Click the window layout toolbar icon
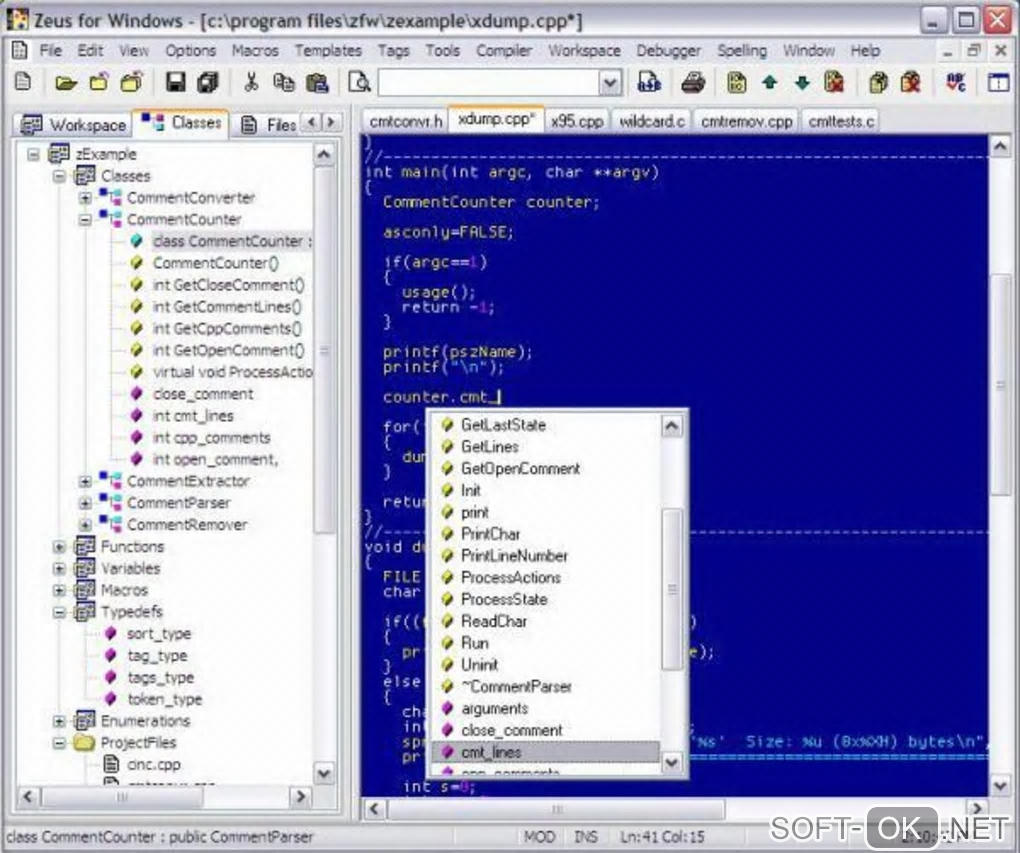 click(x=998, y=83)
